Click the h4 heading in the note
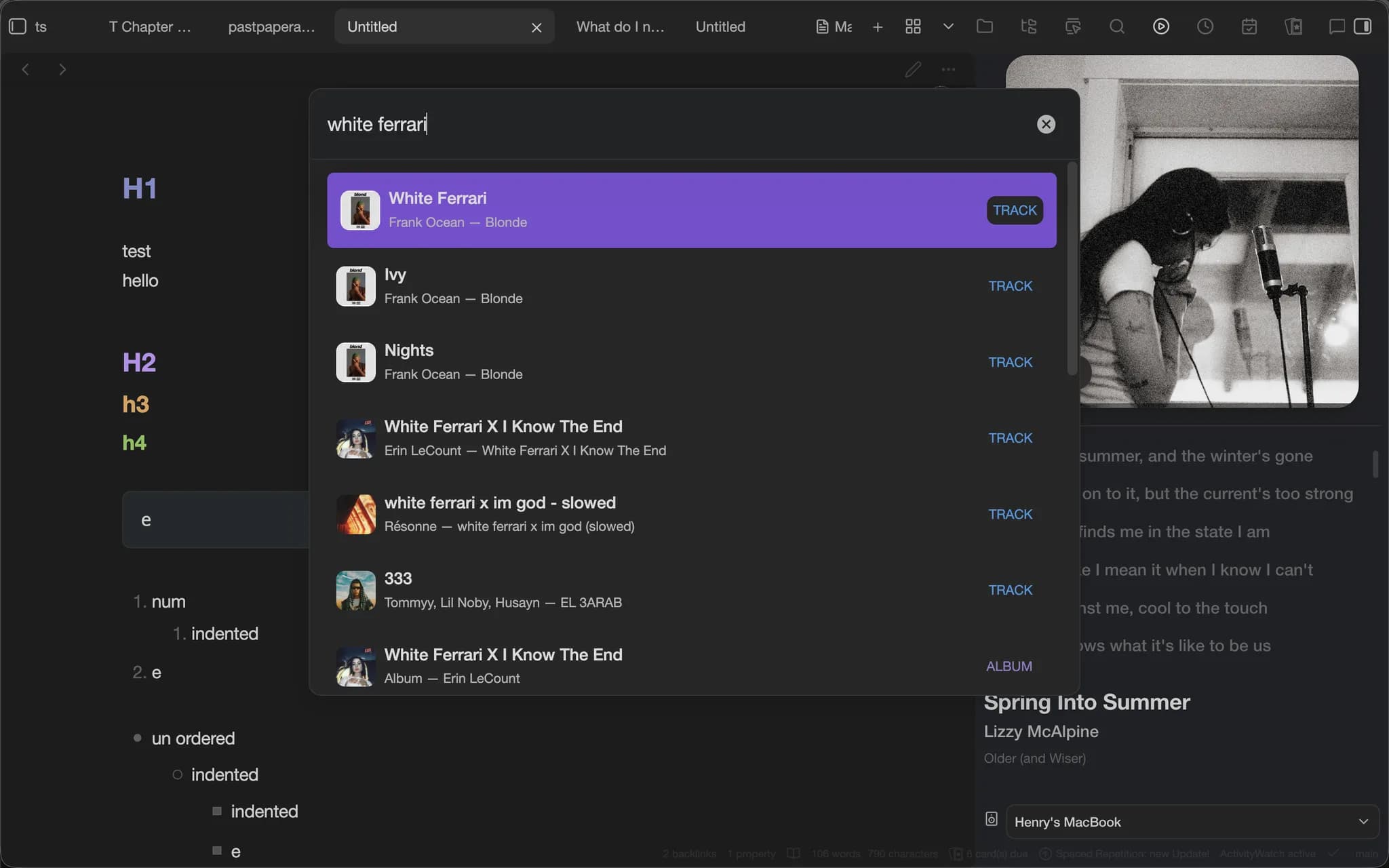1389x868 pixels. pyautogui.click(x=134, y=443)
